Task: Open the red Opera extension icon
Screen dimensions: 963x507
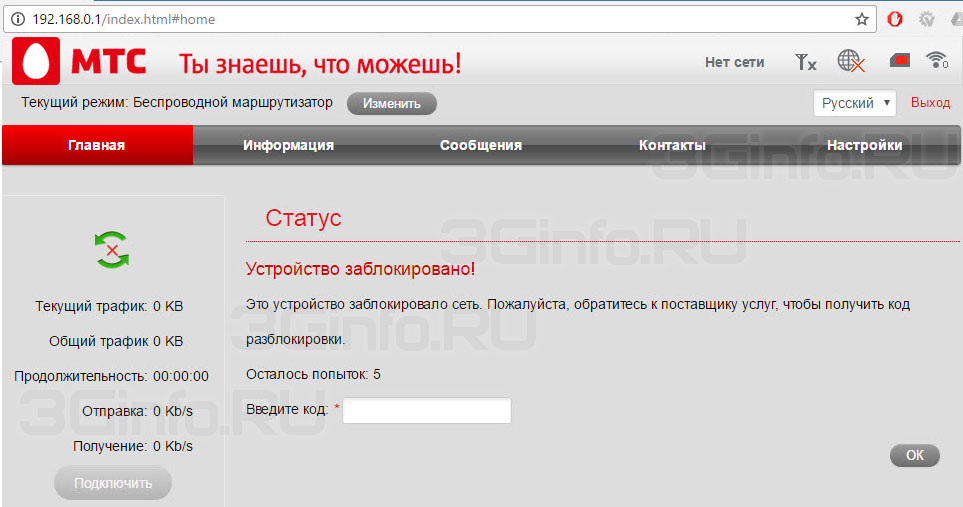Action: [896, 19]
